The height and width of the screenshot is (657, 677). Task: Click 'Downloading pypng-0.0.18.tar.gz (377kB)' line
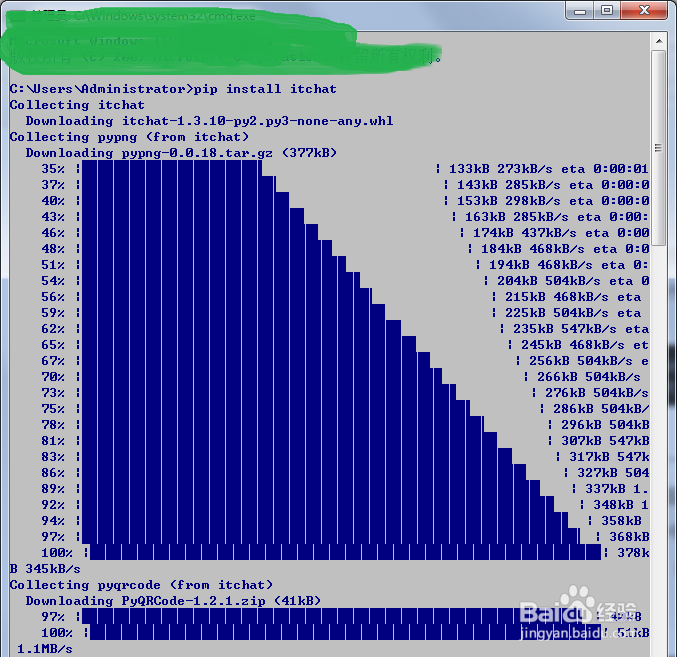(181, 153)
